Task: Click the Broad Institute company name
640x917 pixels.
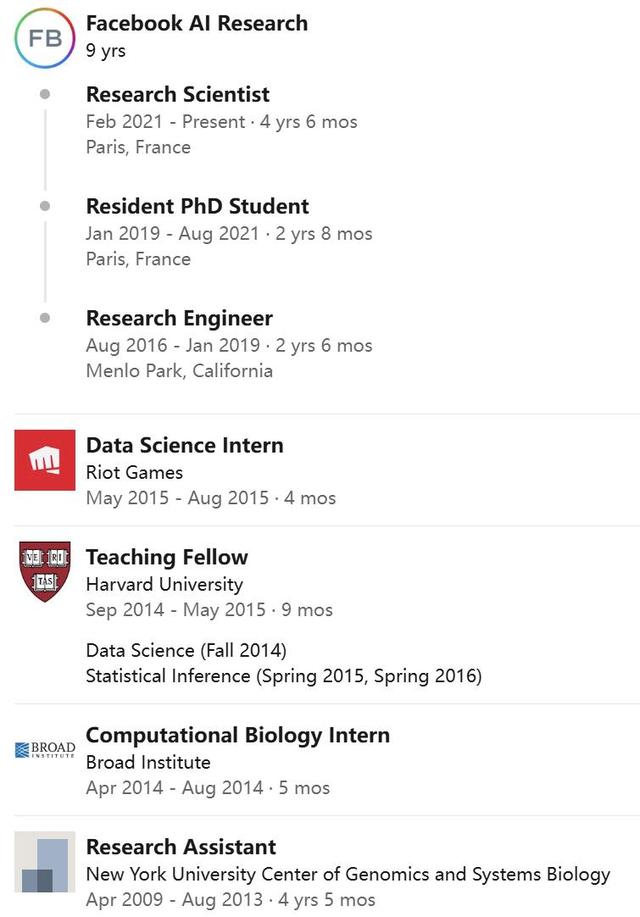Action: click(148, 762)
